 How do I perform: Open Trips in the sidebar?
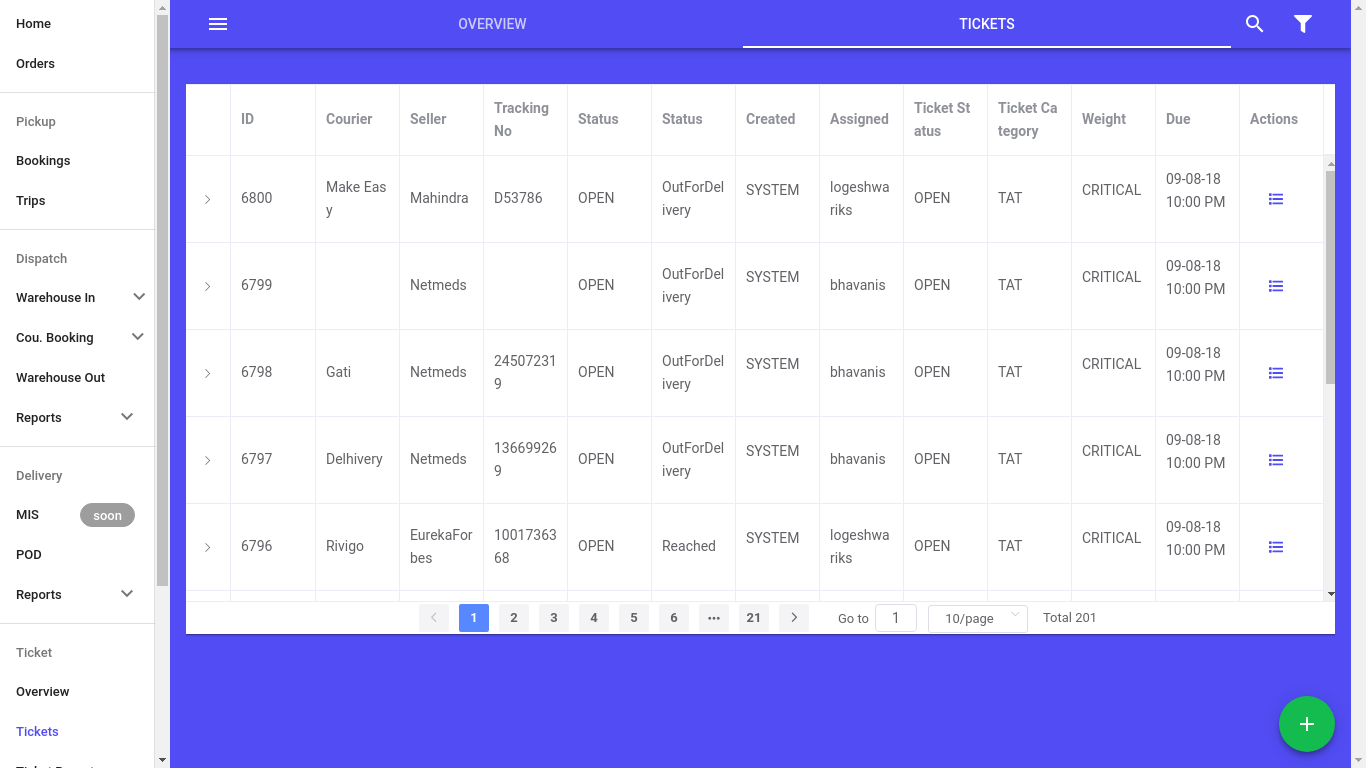click(x=31, y=200)
